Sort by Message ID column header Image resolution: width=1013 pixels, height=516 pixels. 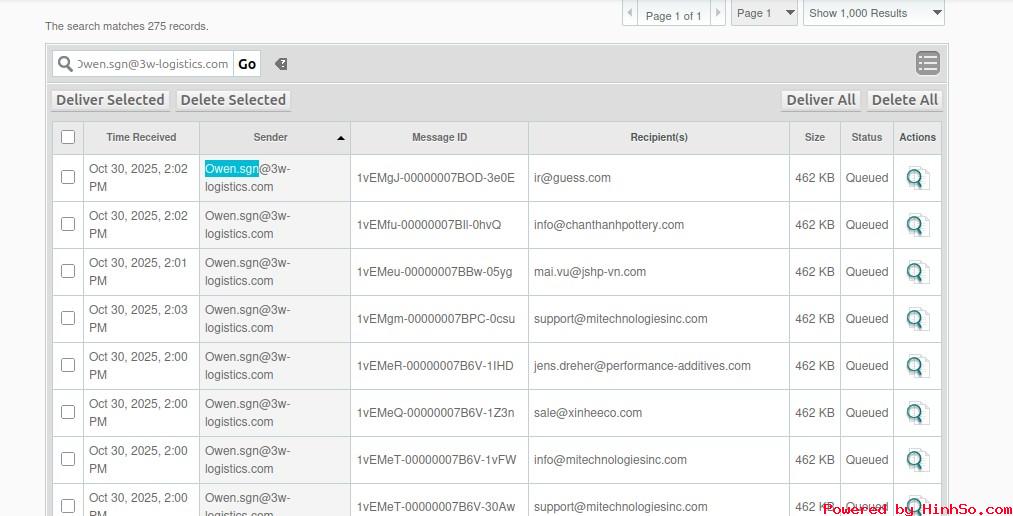pos(439,137)
